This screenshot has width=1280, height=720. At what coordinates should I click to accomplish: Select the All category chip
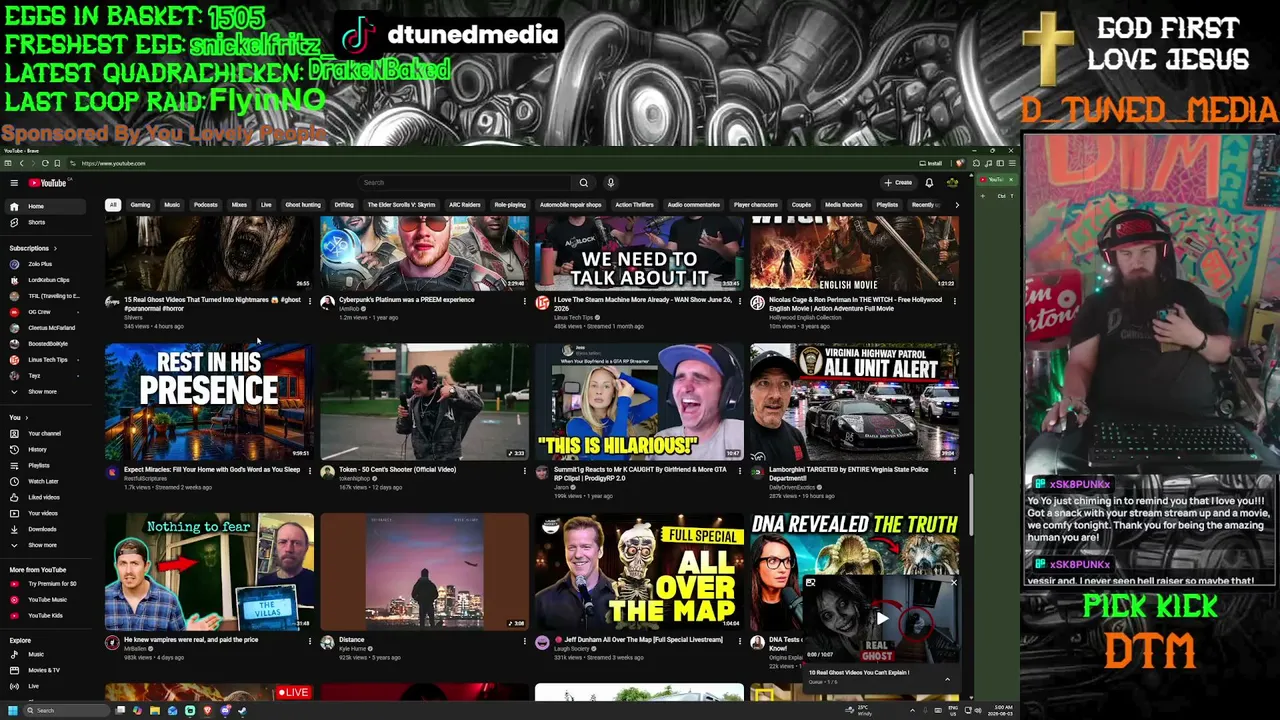point(113,205)
